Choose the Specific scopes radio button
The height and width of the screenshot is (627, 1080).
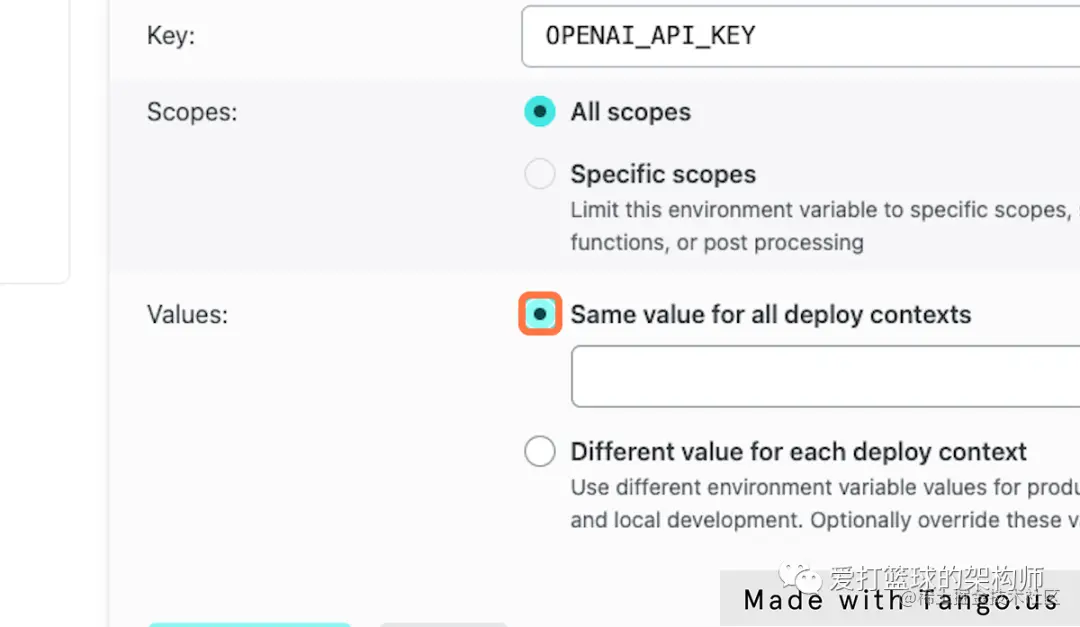click(x=540, y=174)
